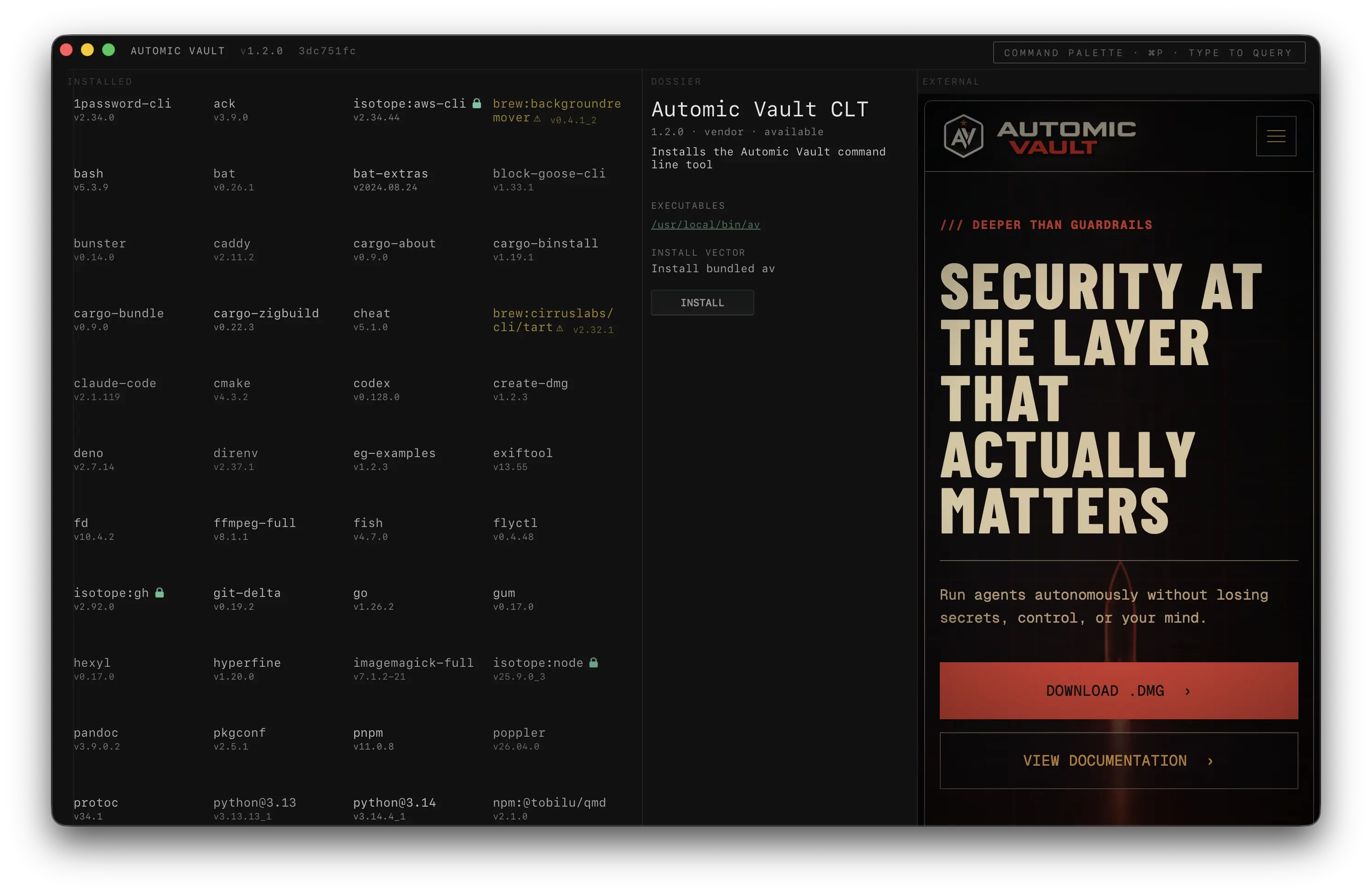This screenshot has width=1372, height=894.
Task: Click the AV hexagon logo icon
Action: (x=963, y=136)
